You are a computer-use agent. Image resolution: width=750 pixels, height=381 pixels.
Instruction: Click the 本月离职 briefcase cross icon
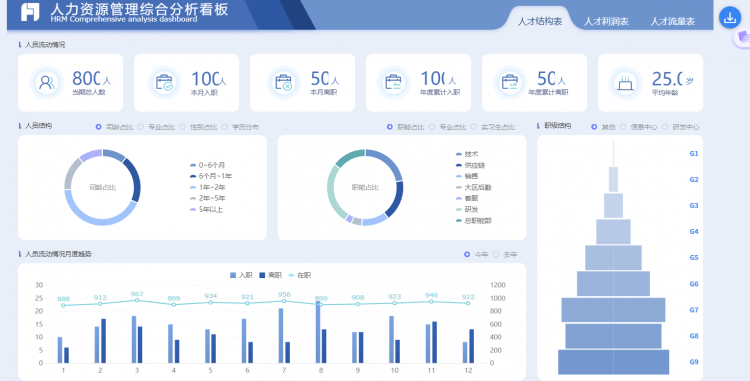(x=283, y=83)
